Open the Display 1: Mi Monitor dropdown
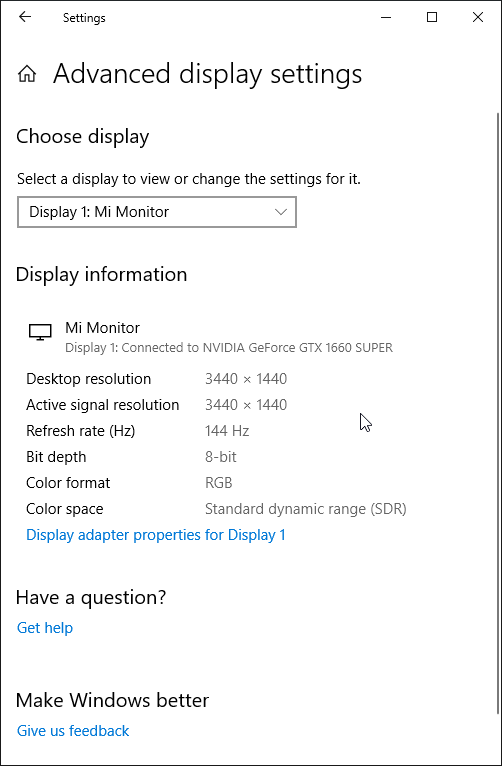This screenshot has width=502, height=766. (x=157, y=212)
